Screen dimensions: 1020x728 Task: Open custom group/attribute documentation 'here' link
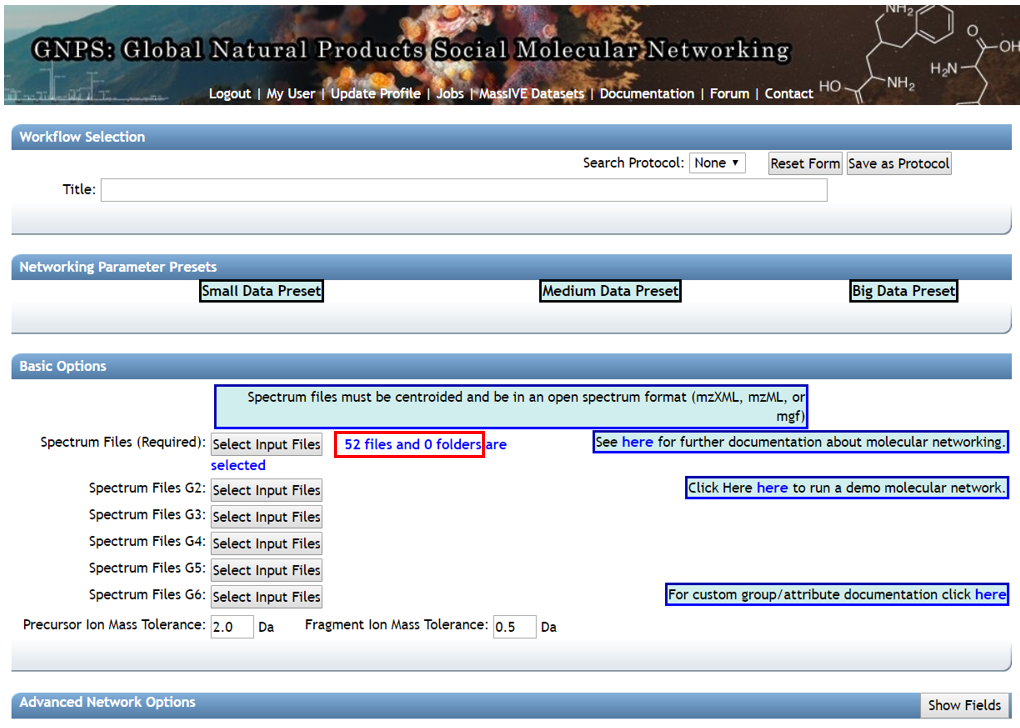[989, 595]
